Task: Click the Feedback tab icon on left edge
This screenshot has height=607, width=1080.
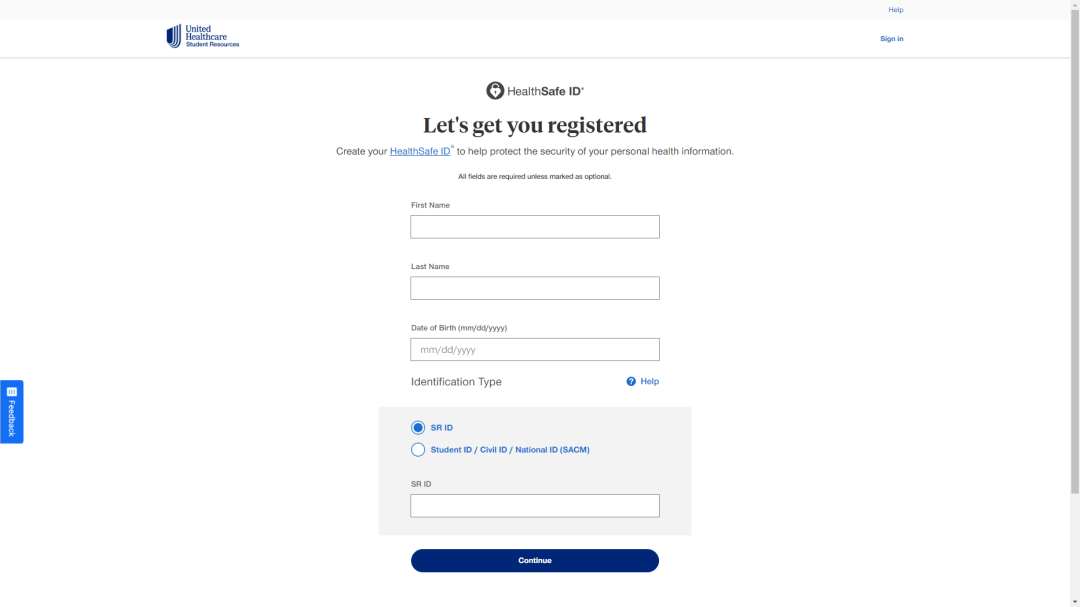Action: [12, 391]
